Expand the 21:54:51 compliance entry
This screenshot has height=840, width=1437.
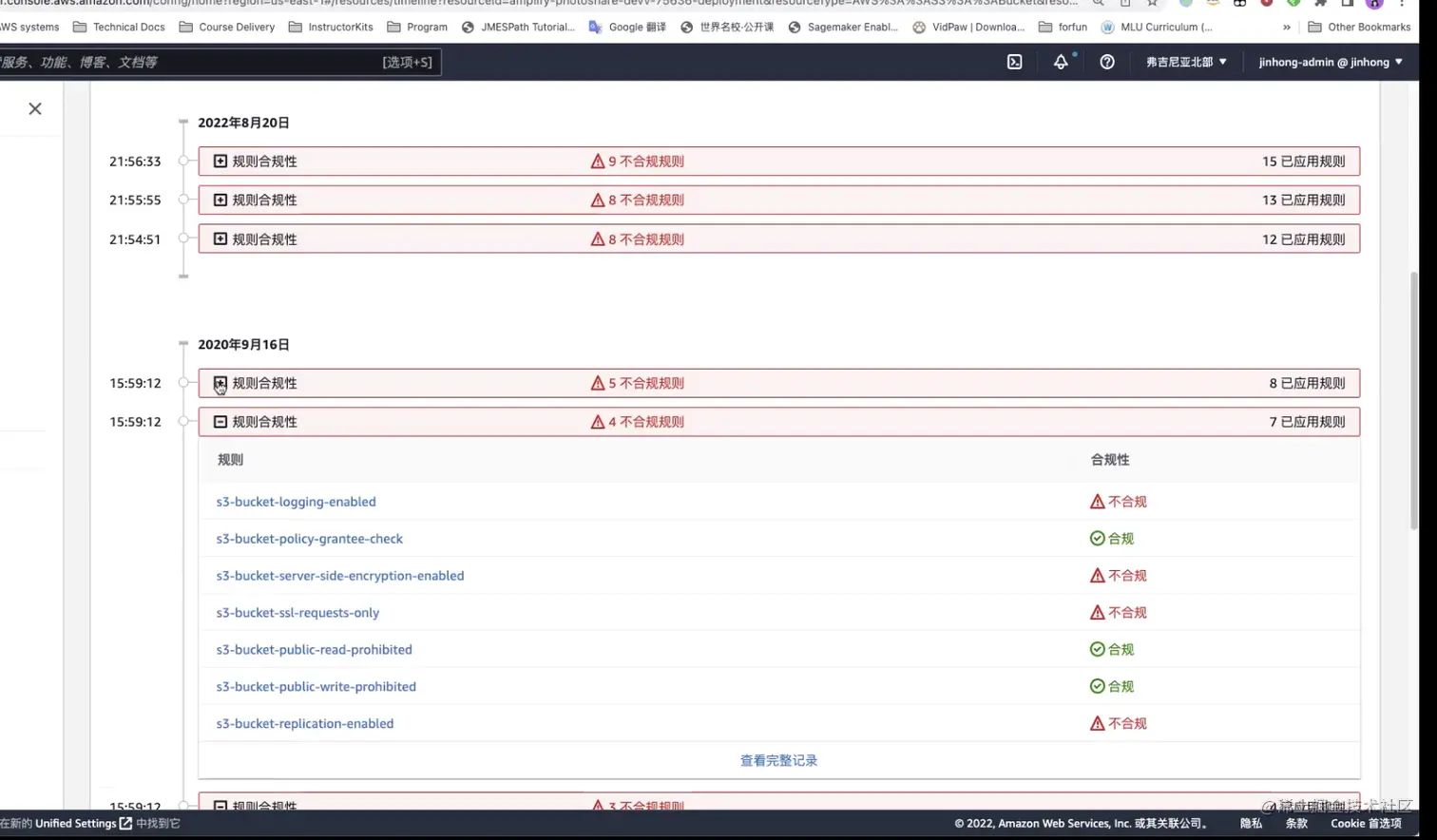pos(220,239)
